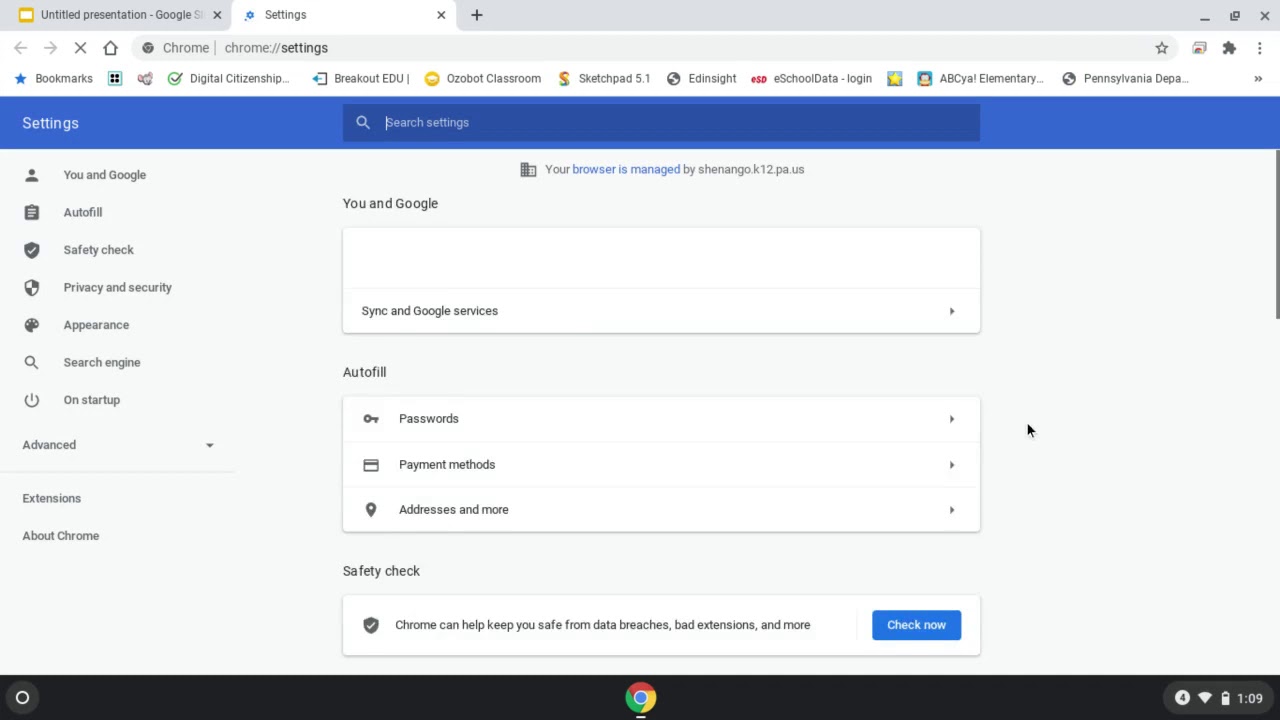Open the Chrome three-dot menu
The width and height of the screenshot is (1280, 720).
[1260, 48]
